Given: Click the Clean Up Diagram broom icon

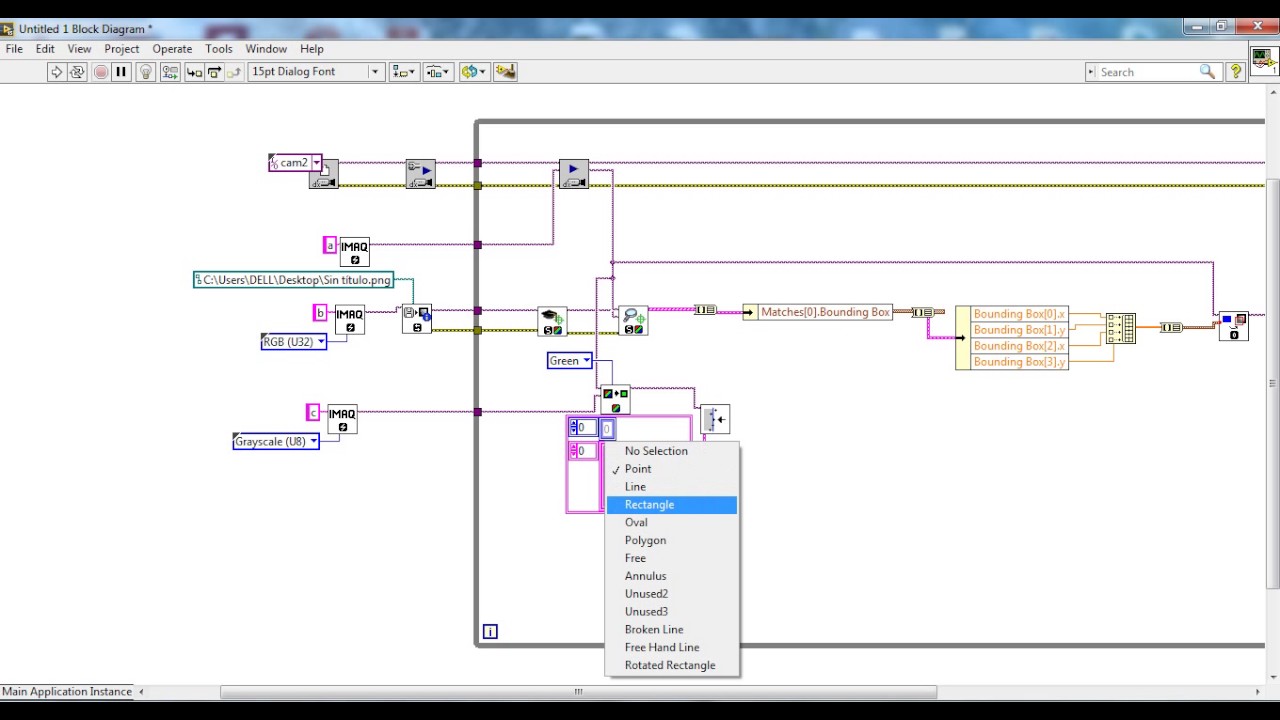Looking at the screenshot, I should pos(505,72).
